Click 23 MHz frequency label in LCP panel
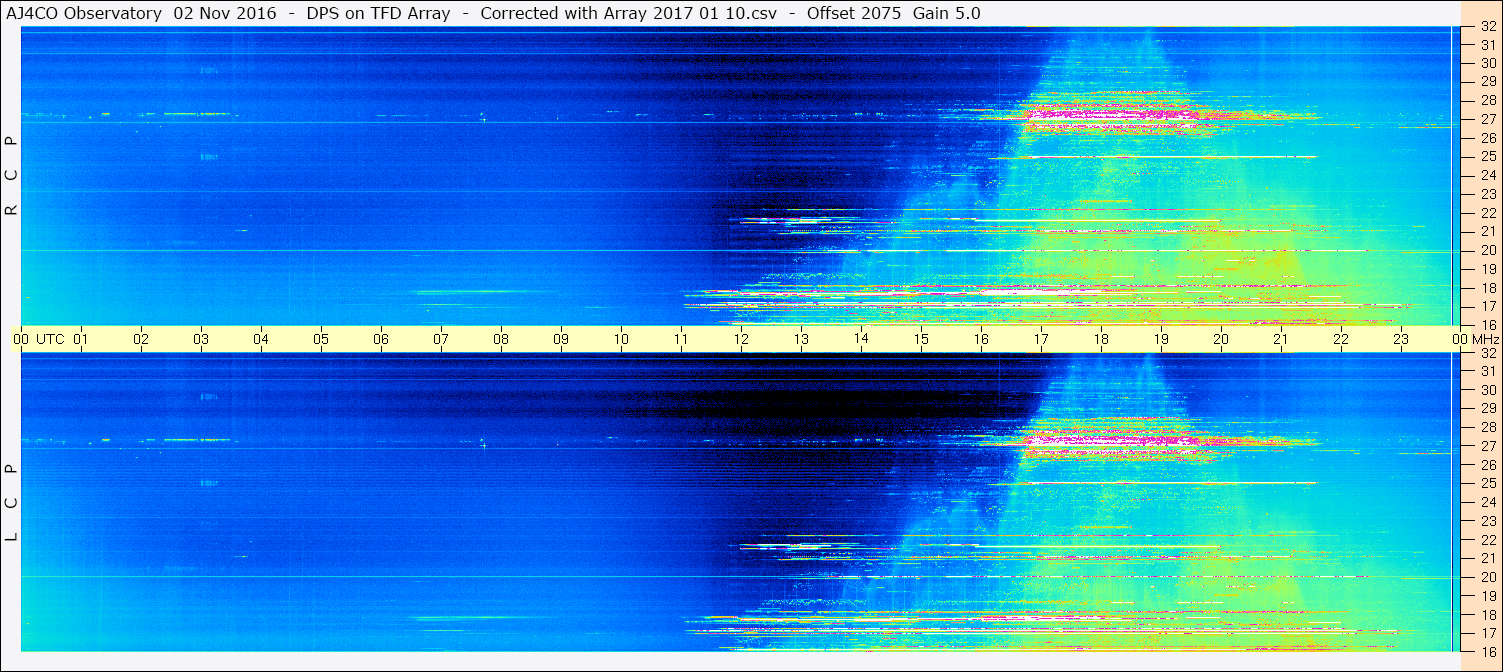The width and height of the screenshot is (1503, 672). coord(1488,521)
